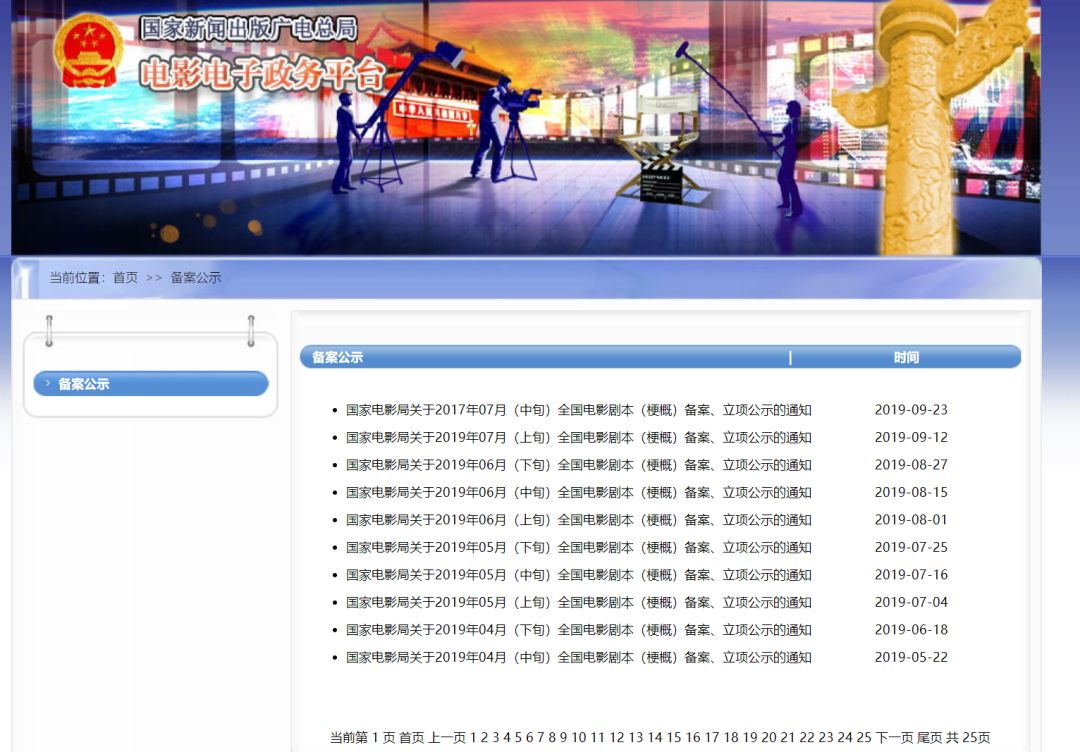This screenshot has width=1080, height=752.
Task: Open the 2019年06月（上旬）notice link
Action: click(x=579, y=520)
